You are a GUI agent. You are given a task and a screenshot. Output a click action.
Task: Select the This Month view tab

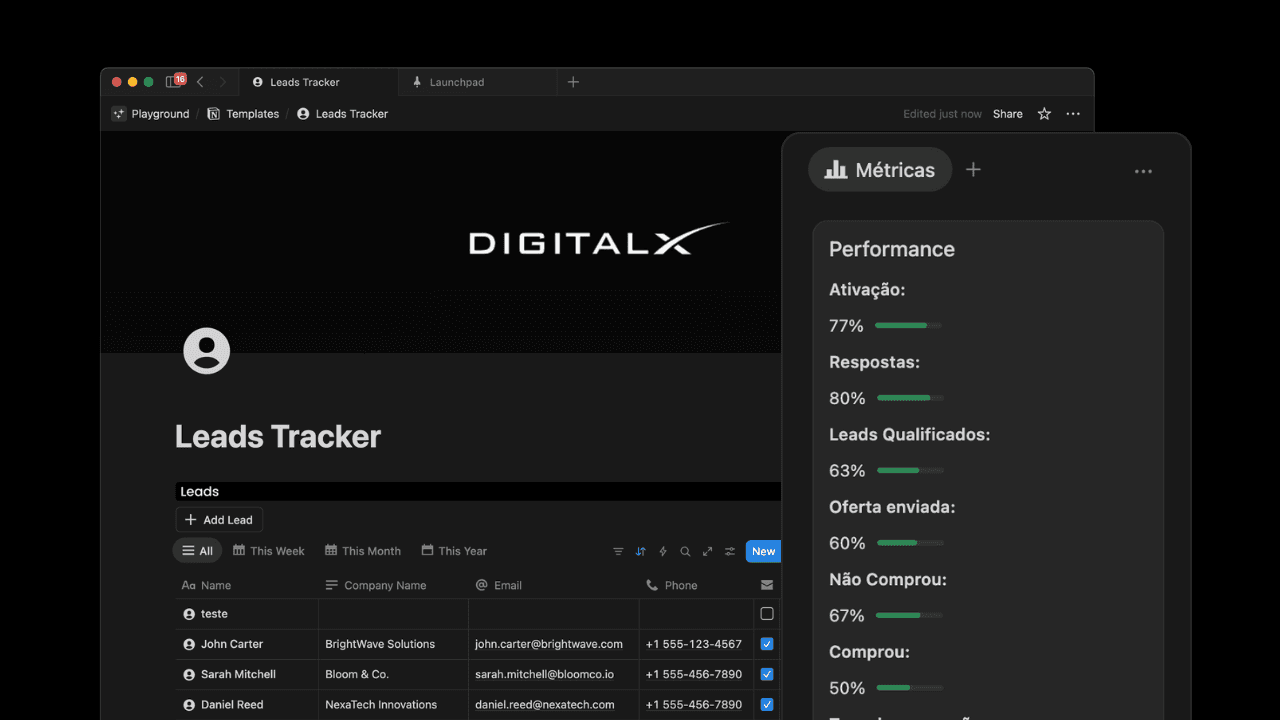point(362,551)
